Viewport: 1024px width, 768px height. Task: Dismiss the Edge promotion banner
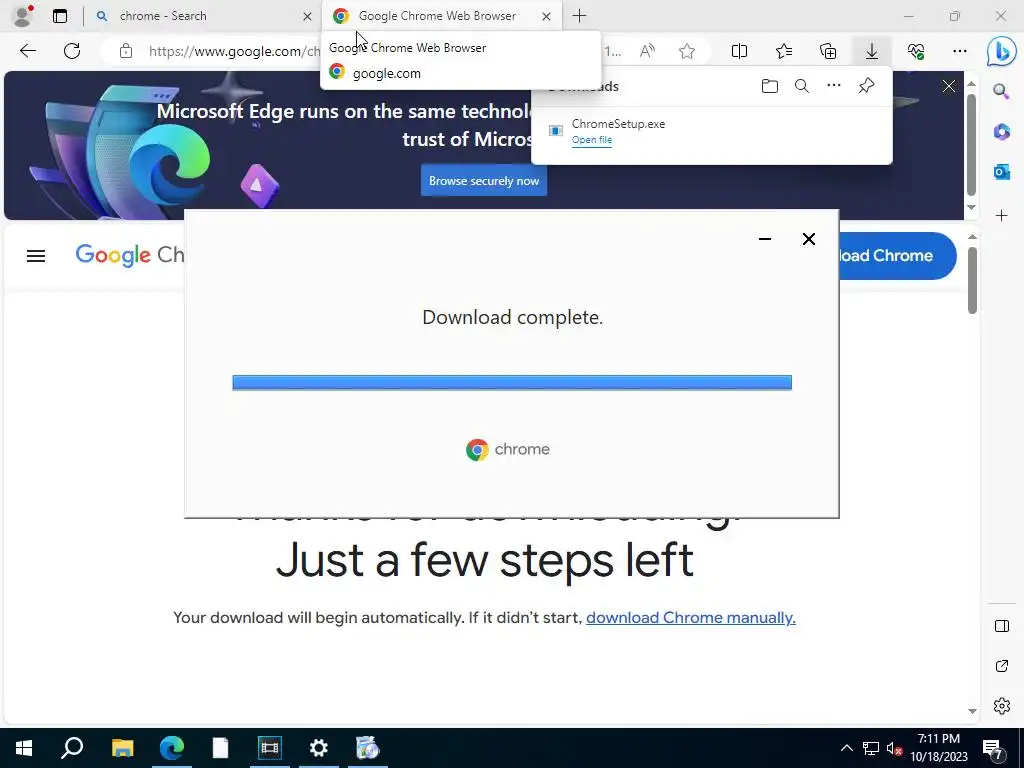click(x=949, y=86)
